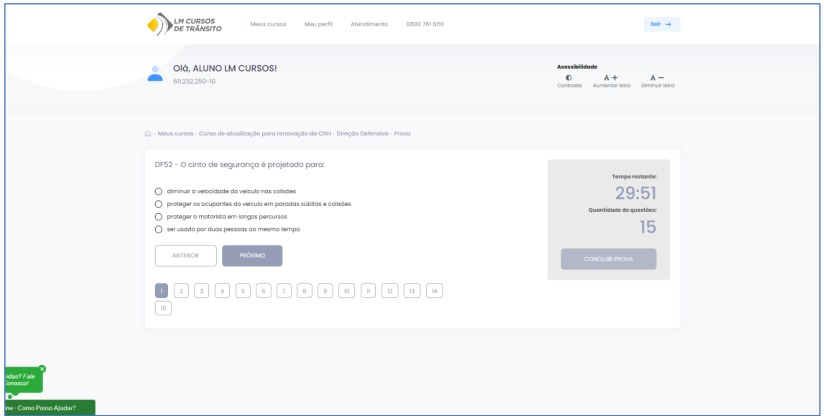Click the 29:51 remaining time value

coord(636,194)
